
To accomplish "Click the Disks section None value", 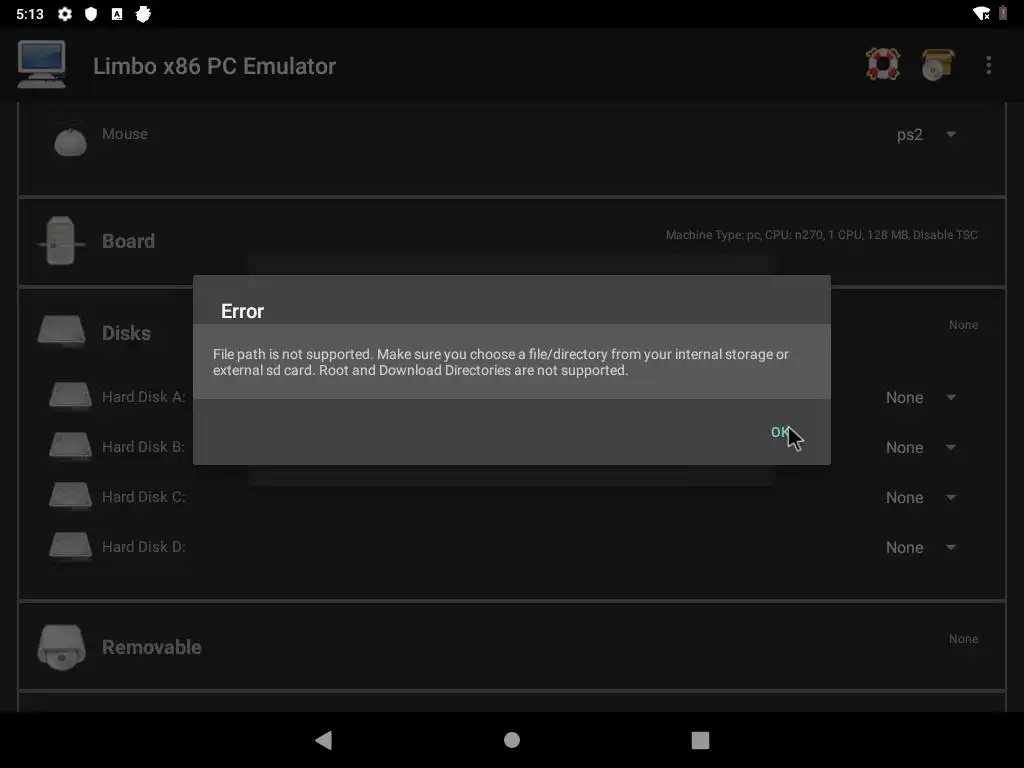I will tap(963, 325).
